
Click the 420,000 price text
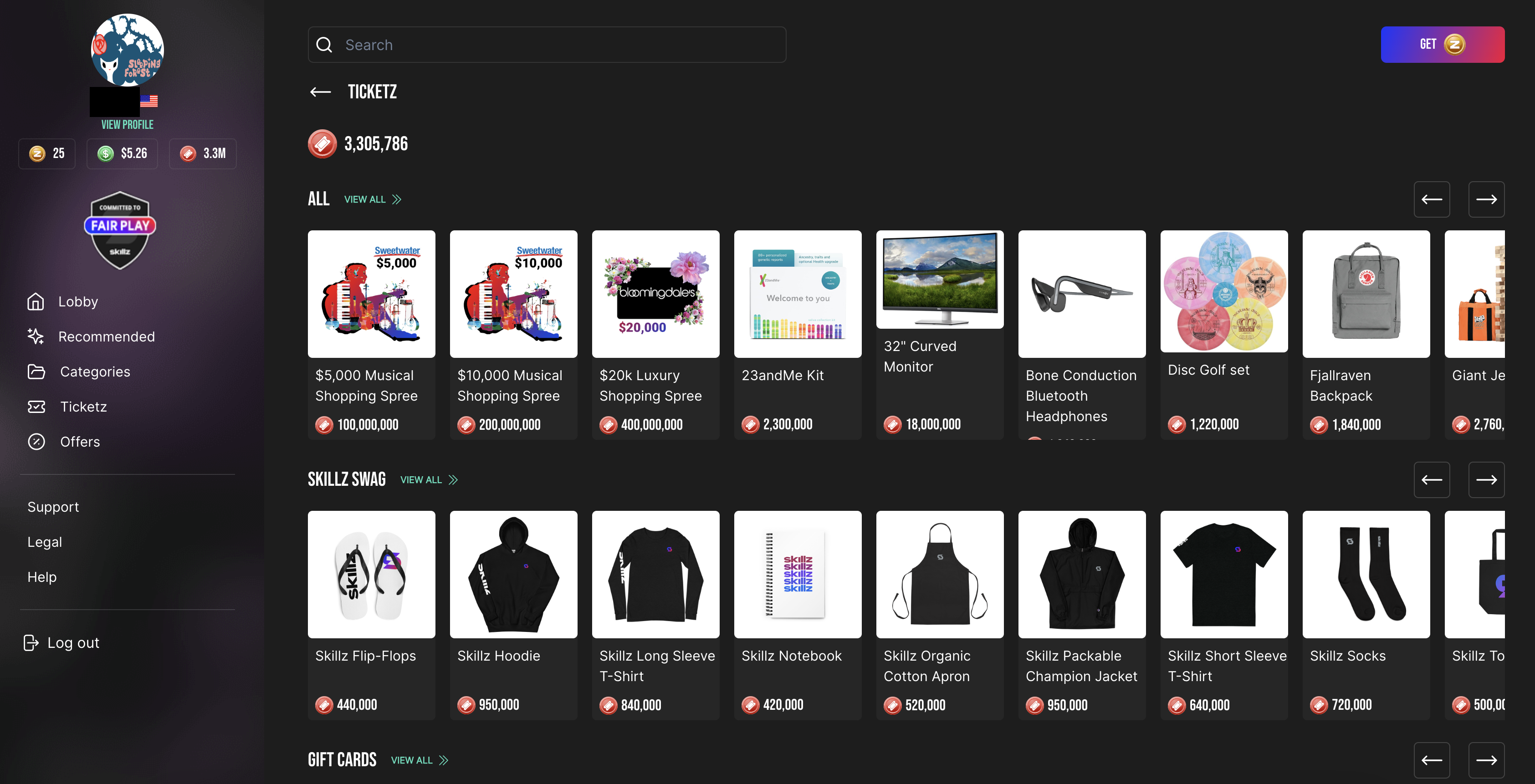pyautogui.click(x=783, y=705)
